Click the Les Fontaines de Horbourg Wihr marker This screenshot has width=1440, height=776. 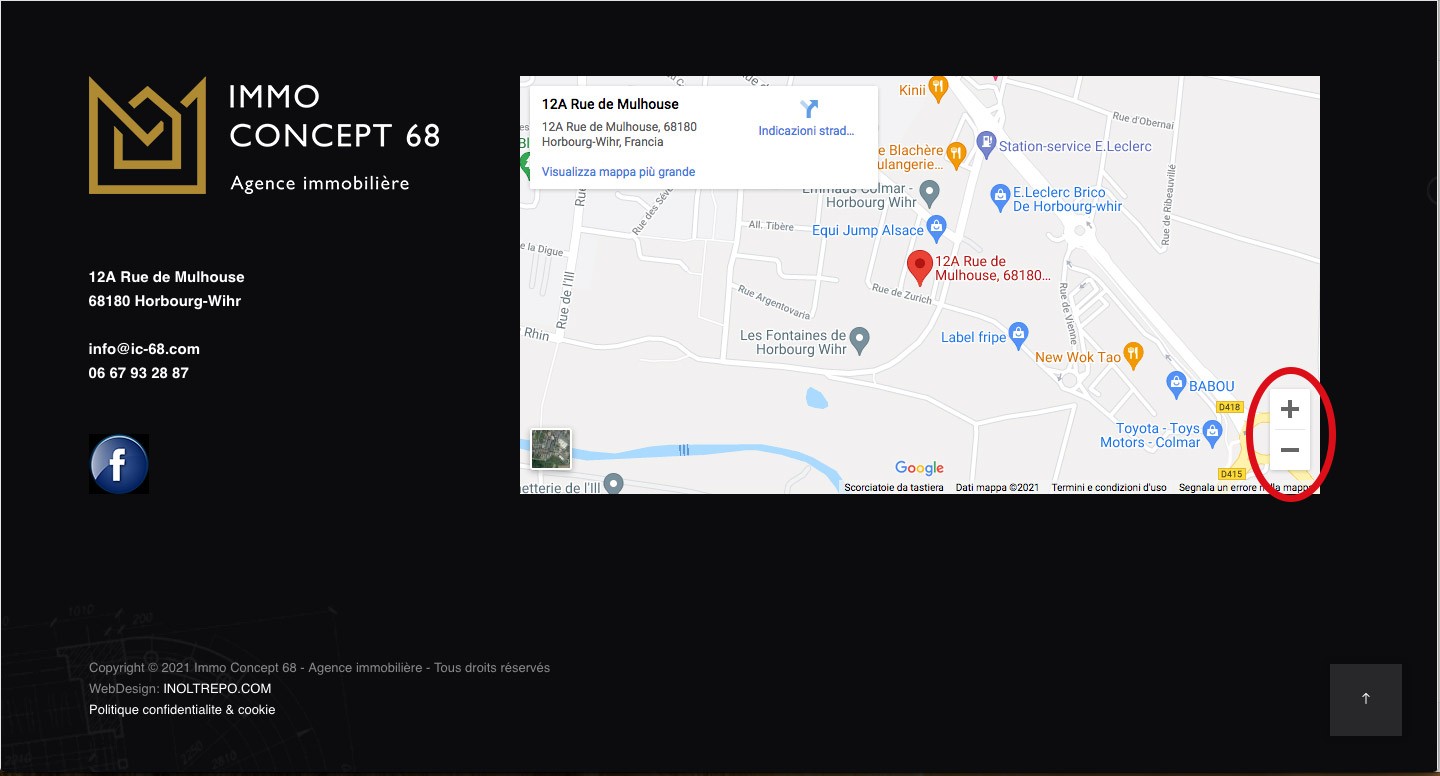pyautogui.click(x=859, y=338)
